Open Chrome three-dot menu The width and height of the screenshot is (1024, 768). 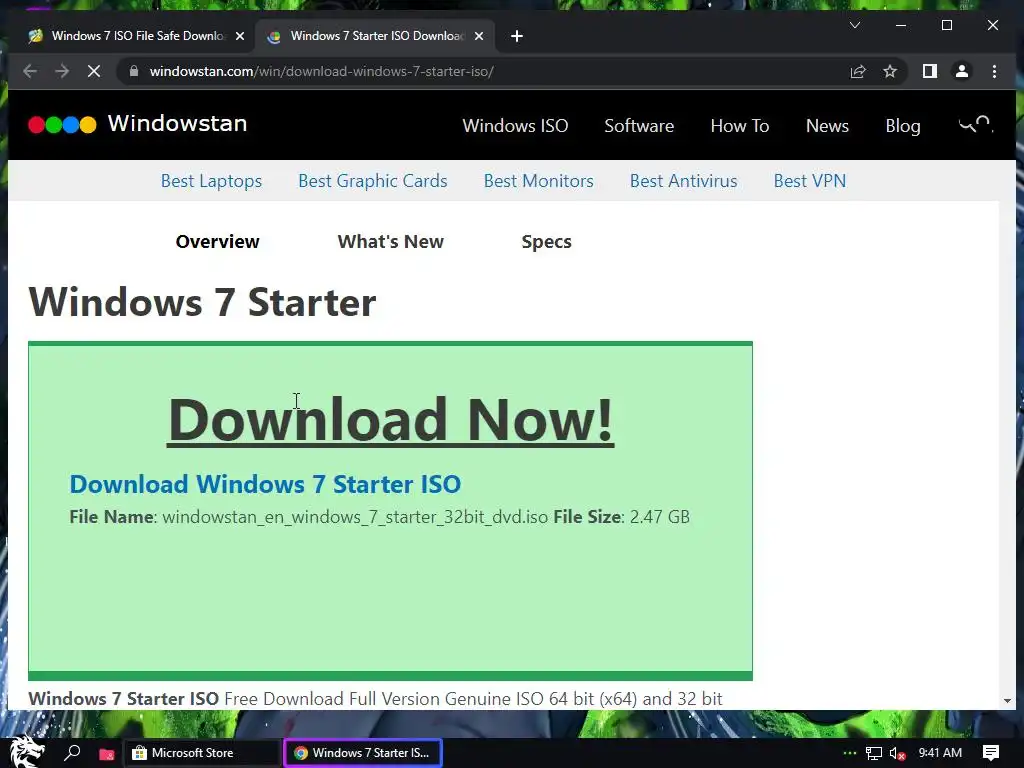coord(994,71)
